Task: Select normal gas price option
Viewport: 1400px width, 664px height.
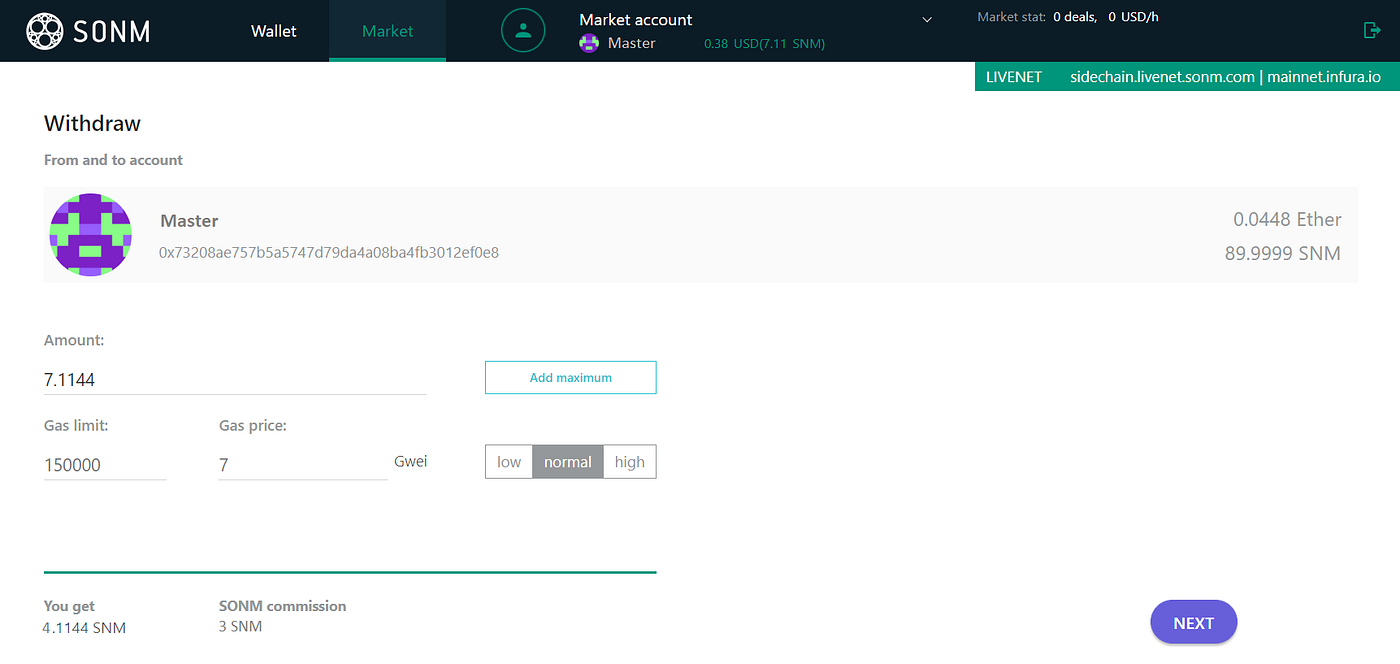Action: point(568,462)
